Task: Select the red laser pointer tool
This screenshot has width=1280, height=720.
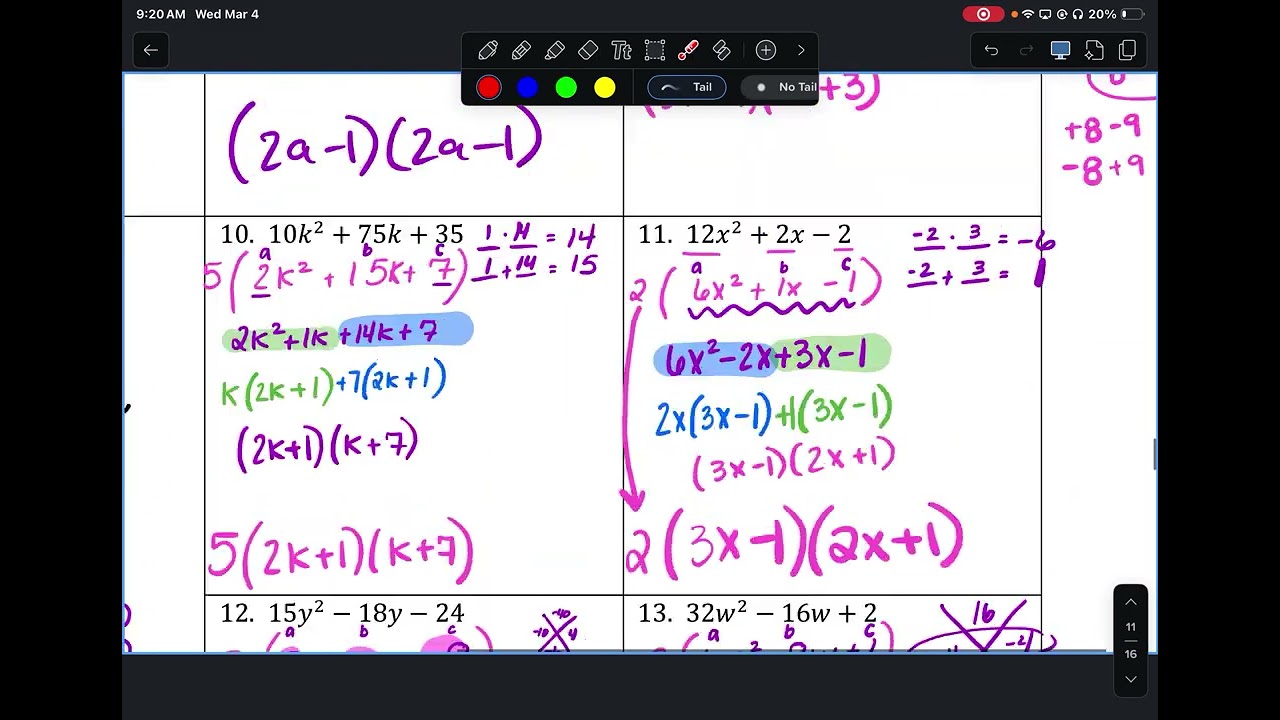Action: pos(688,50)
